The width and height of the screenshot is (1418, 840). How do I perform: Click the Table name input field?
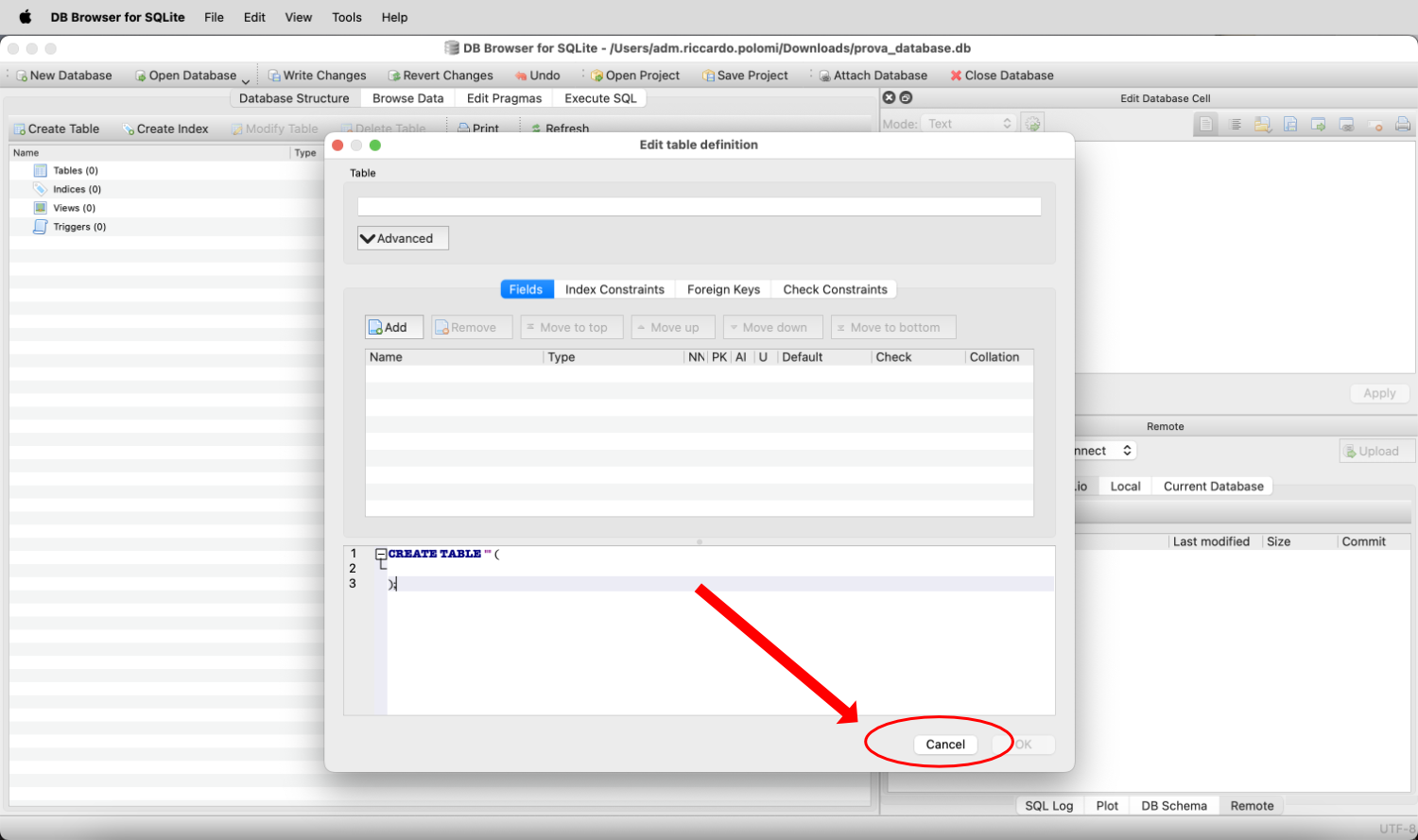(699, 207)
